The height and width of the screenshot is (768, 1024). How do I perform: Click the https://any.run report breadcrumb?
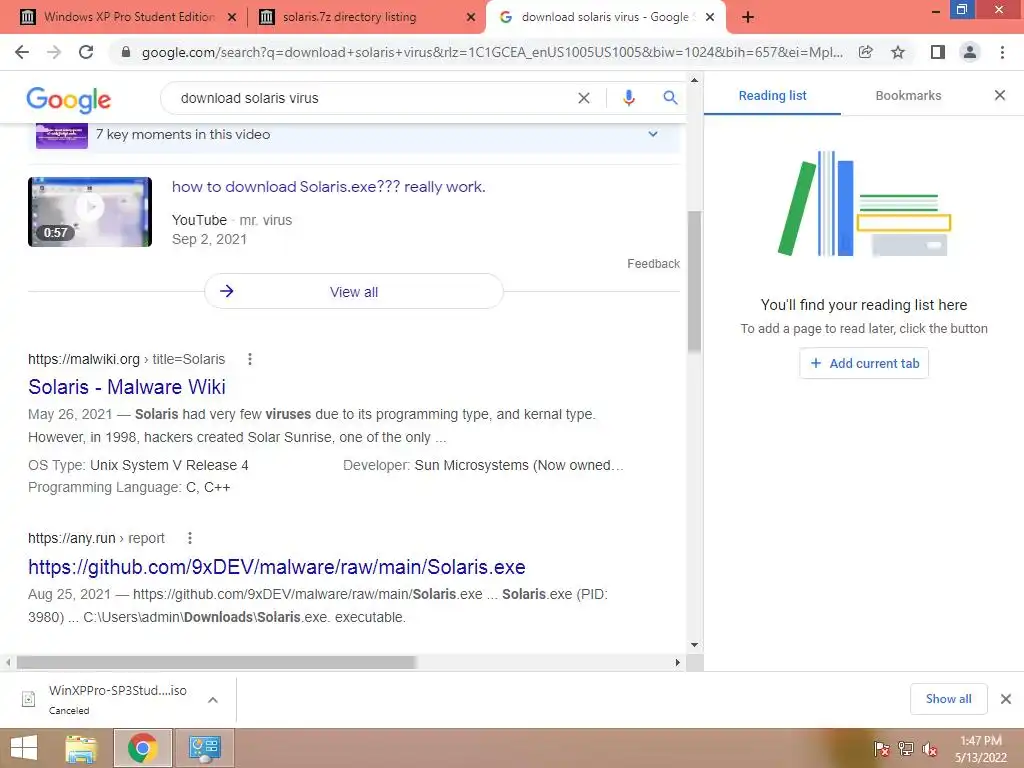(96, 538)
